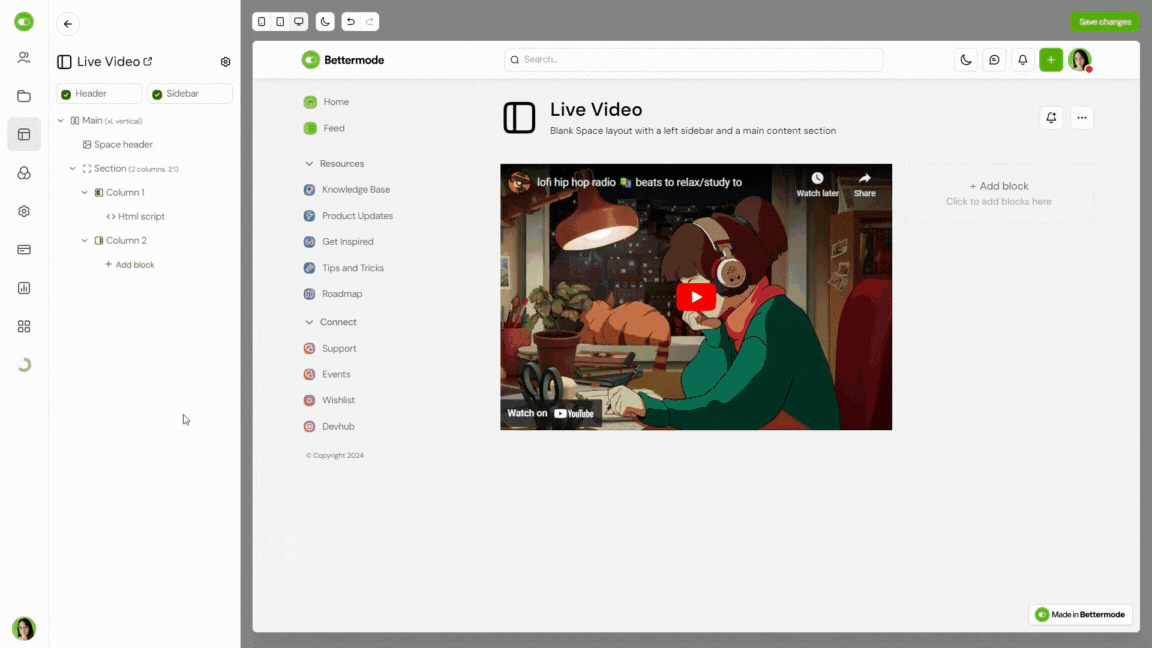Redo the last change
Screen dimensions: 1152x648
tap(370, 22)
